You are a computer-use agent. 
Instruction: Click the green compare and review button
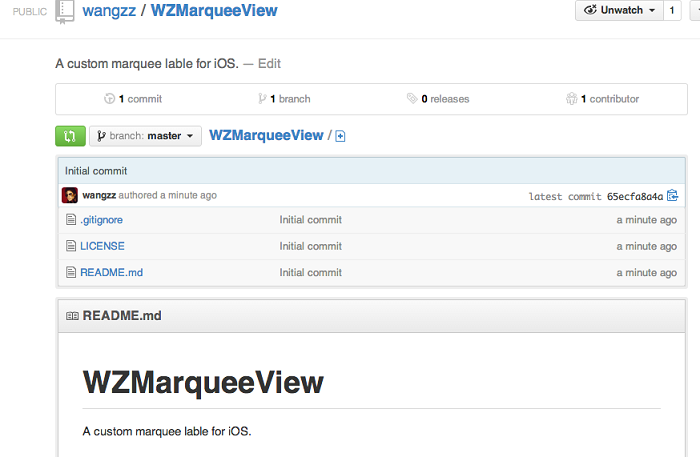[x=70, y=136]
